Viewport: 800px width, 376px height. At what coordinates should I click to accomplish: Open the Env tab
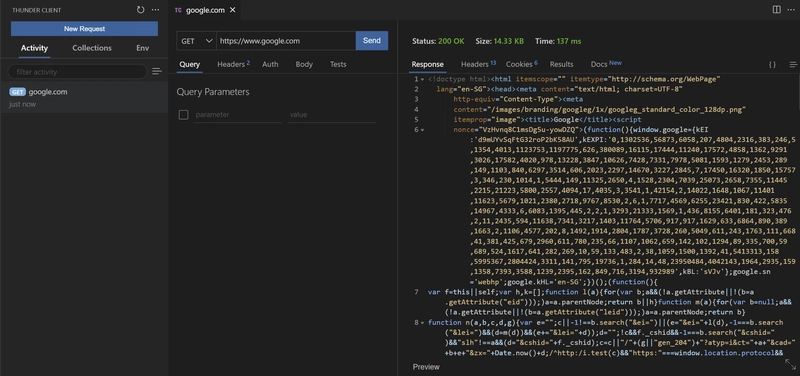point(142,48)
